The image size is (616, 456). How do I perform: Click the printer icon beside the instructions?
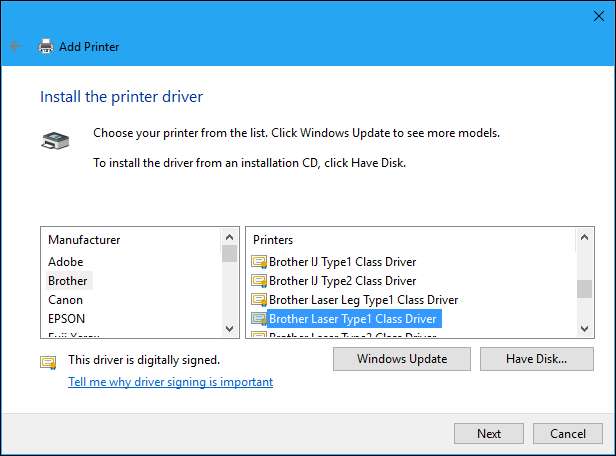pos(55,141)
